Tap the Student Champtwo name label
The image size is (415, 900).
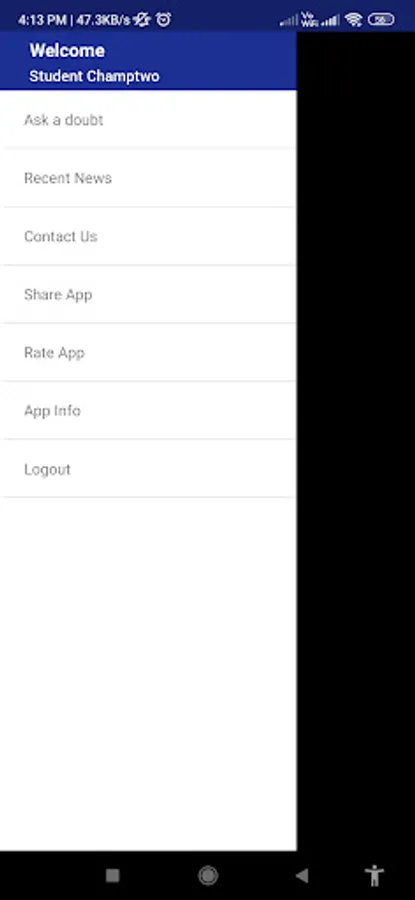point(94,76)
